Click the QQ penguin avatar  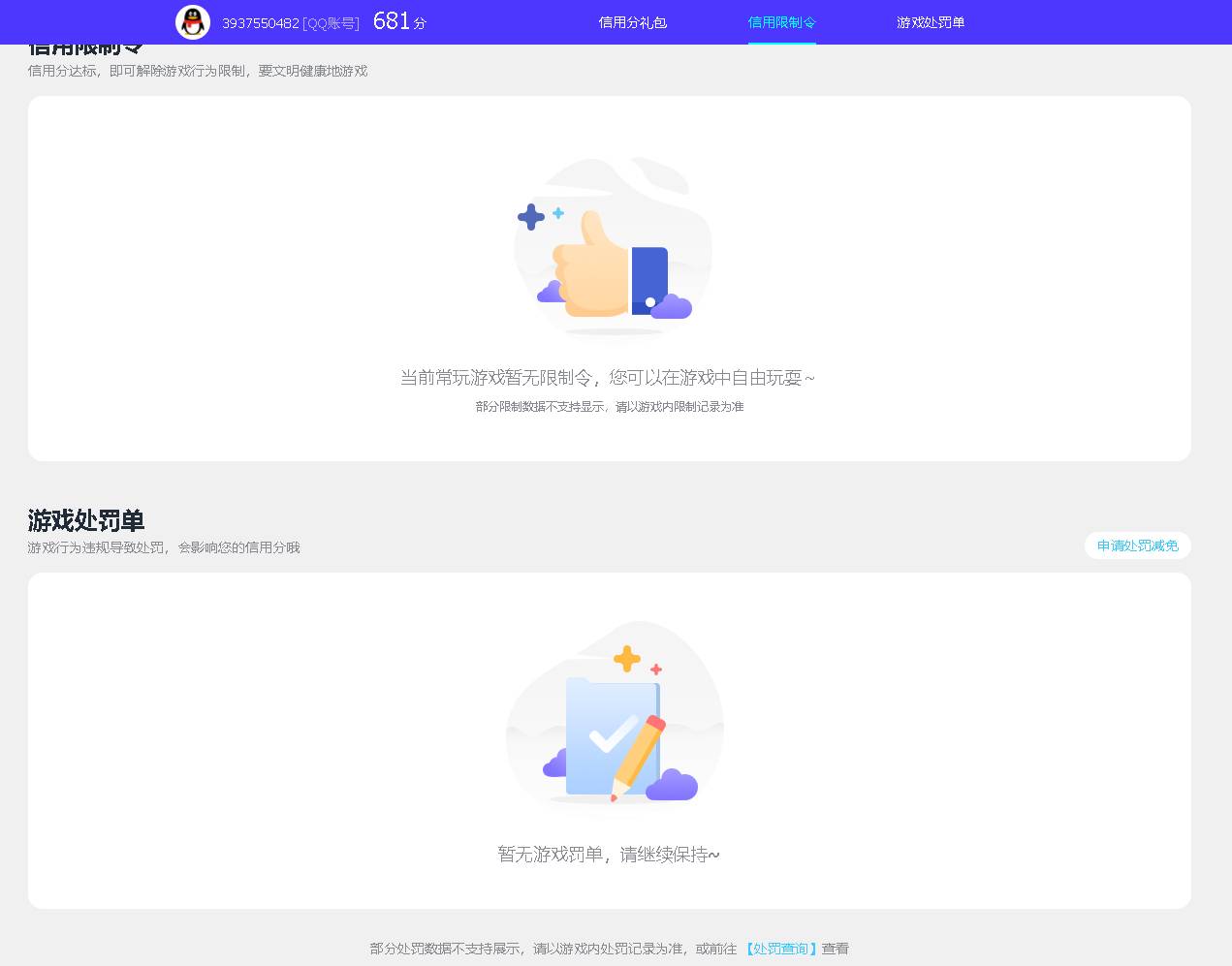pos(193,22)
